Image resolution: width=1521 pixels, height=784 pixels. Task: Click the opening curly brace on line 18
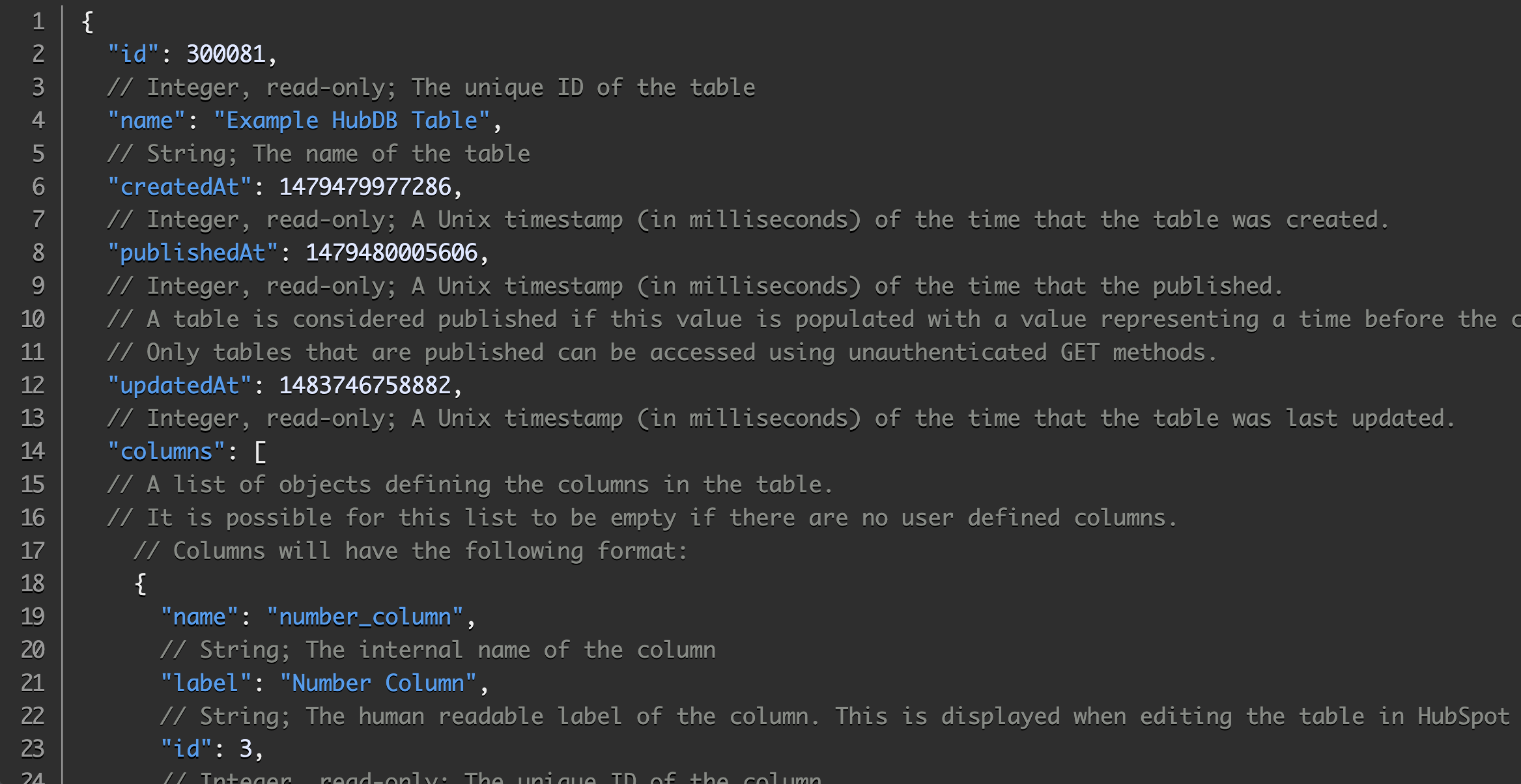(x=140, y=583)
